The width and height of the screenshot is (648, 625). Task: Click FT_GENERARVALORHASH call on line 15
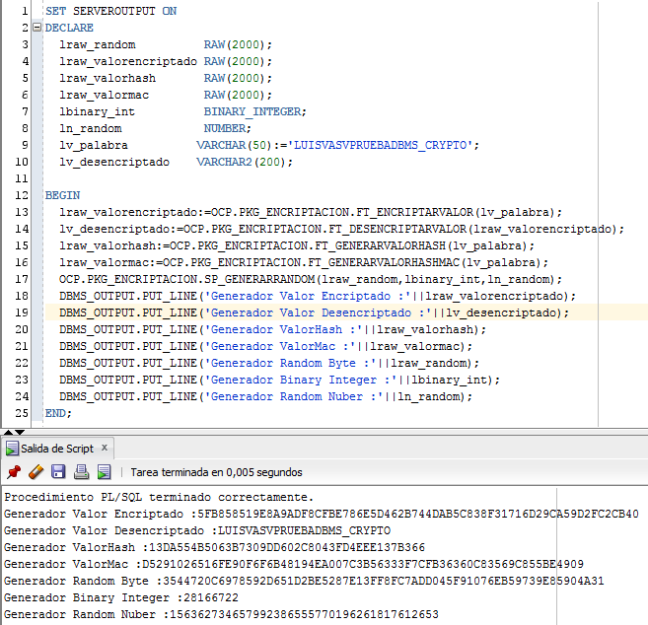[x=380, y=246]
